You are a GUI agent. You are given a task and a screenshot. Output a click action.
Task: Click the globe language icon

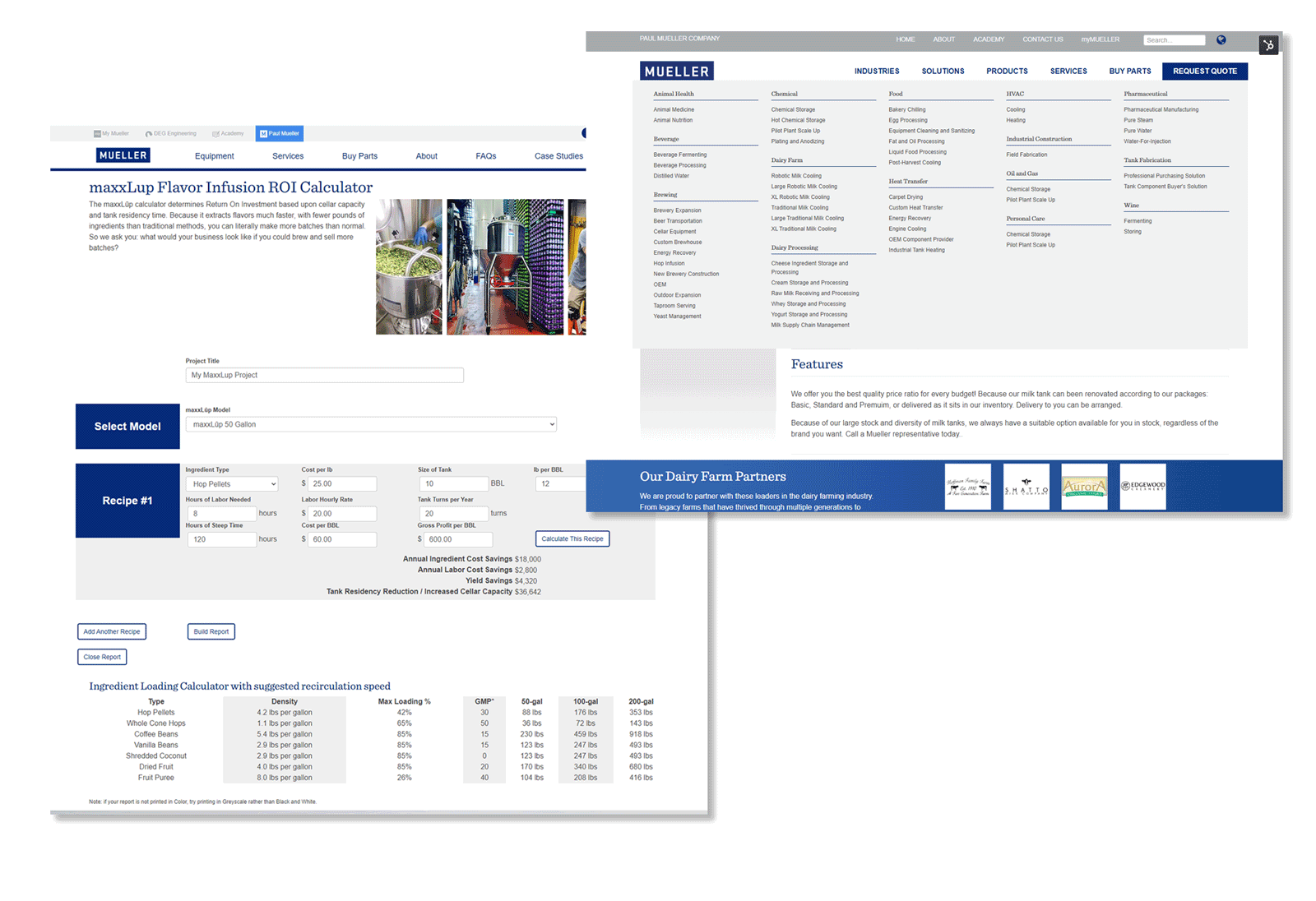[x=1221, y=39]
